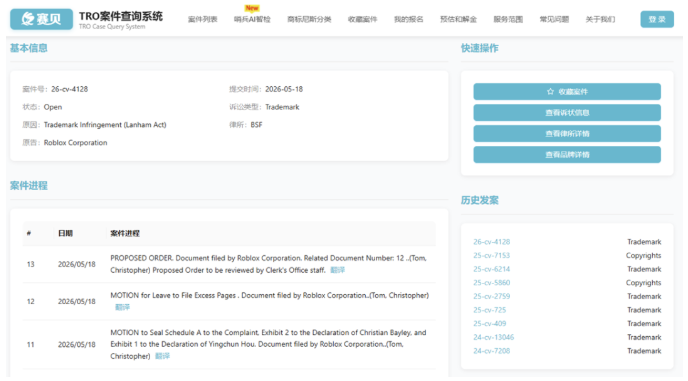Click the filing date 2026-05-18
Viewport: 688px width, 381px height.
284,89
